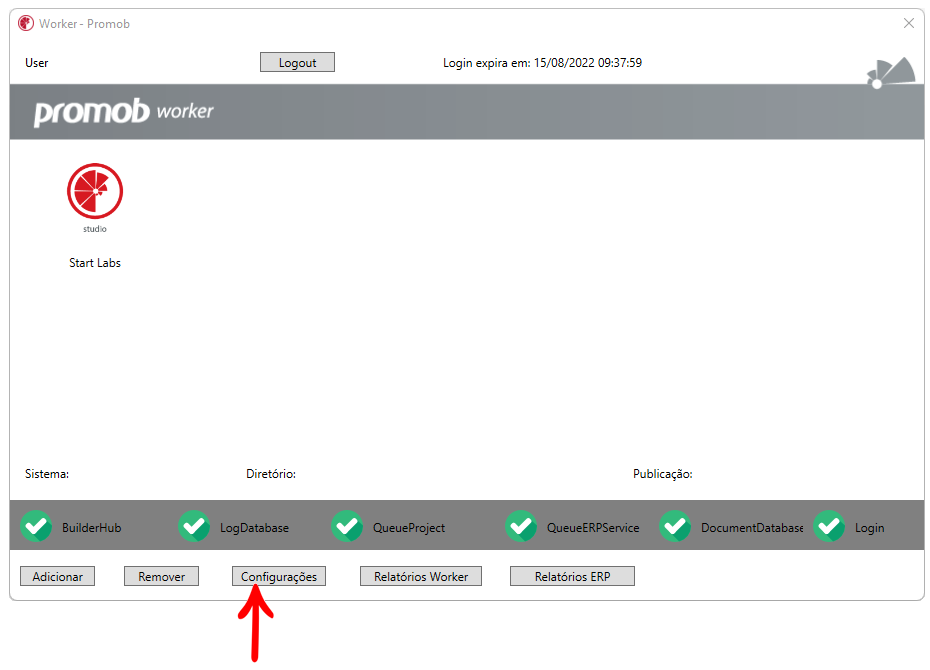Click the 'BuilderHub' status text
This screenshot has width=930, height=670.
[x=91, y=528]
